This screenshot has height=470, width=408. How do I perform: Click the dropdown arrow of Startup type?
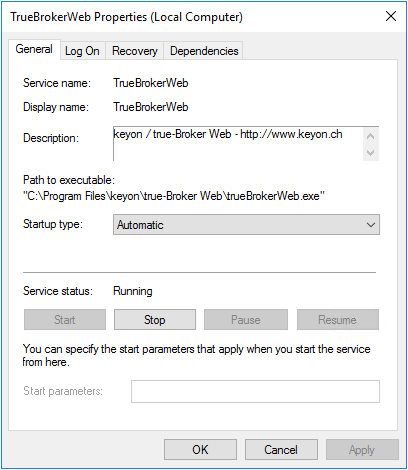coord(371,225)
